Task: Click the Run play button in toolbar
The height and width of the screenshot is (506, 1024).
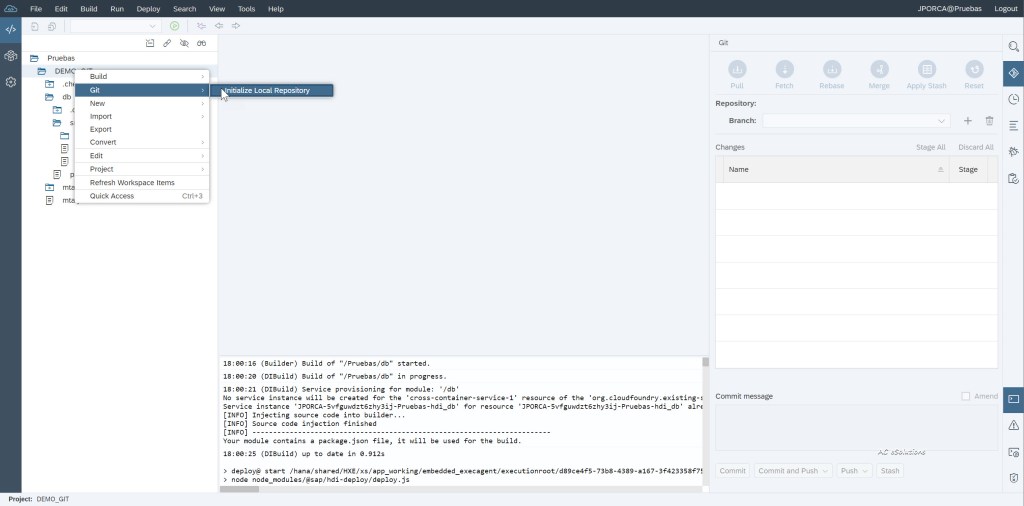Action: [x=175, y=26]
